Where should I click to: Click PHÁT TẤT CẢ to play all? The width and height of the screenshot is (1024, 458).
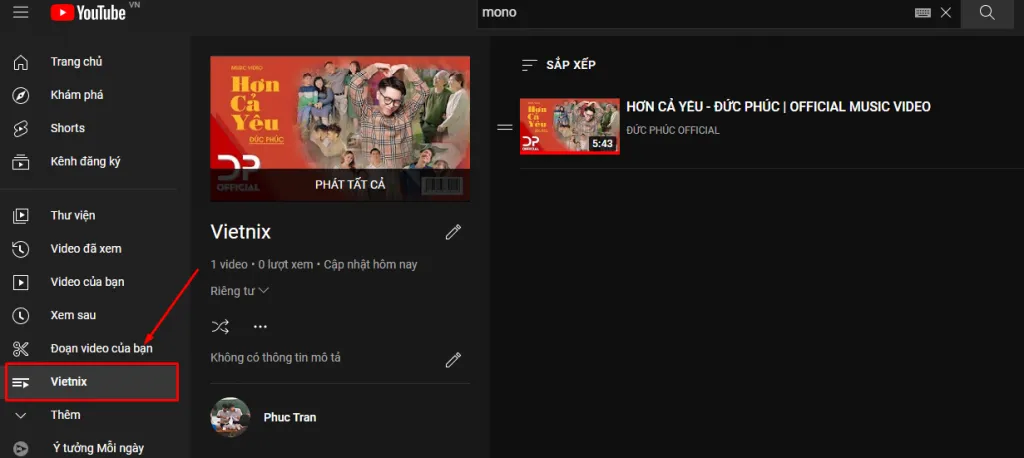coord(350,185)
